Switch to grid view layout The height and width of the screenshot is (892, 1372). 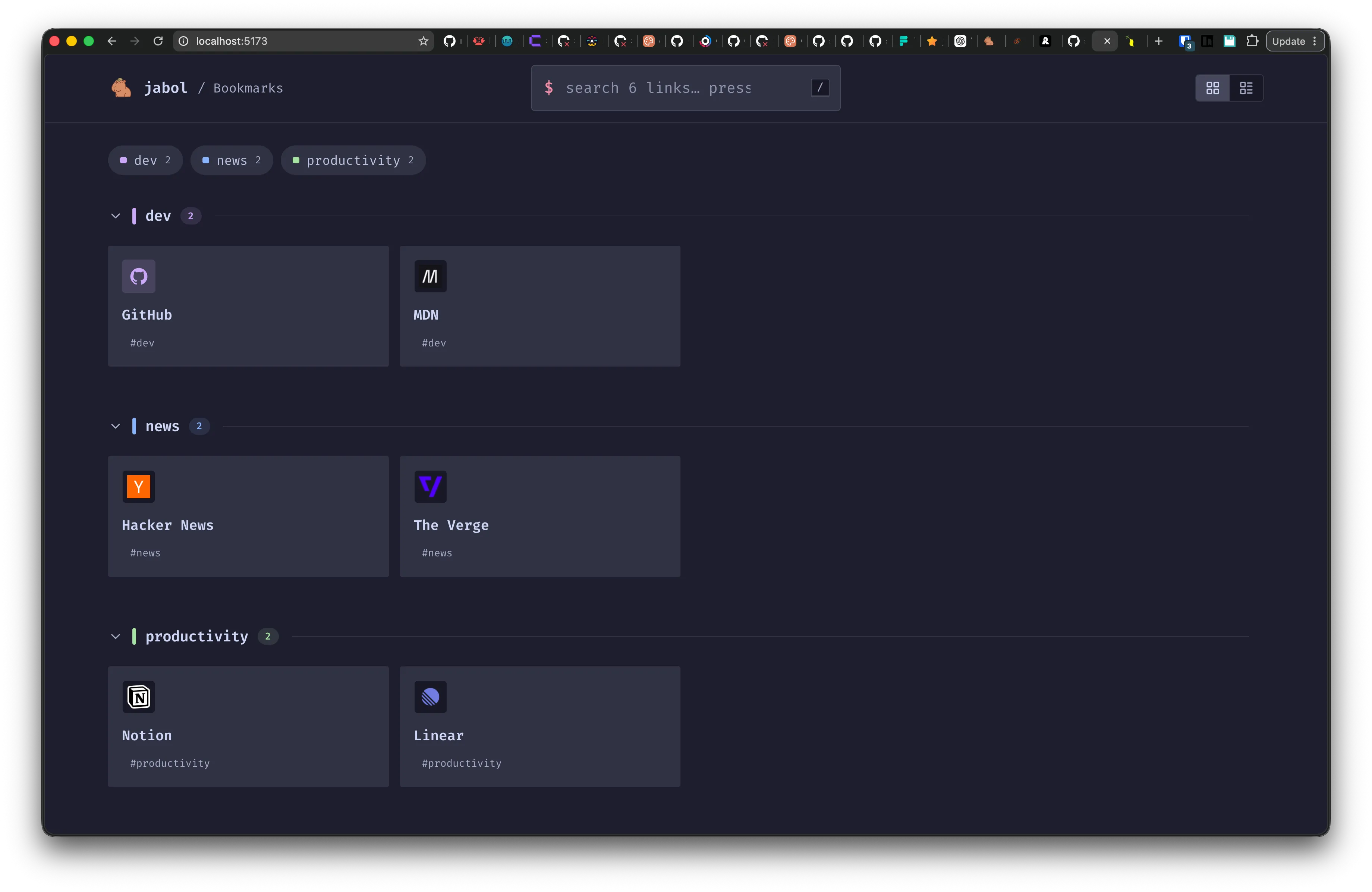click(x=1212, y=88)
